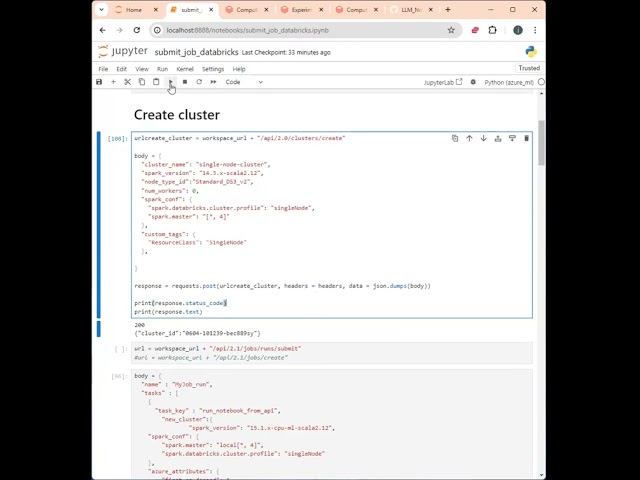The height and width of the screenshot is (480, 640).
Task: Click the Python logo icon
Action: 531,52
